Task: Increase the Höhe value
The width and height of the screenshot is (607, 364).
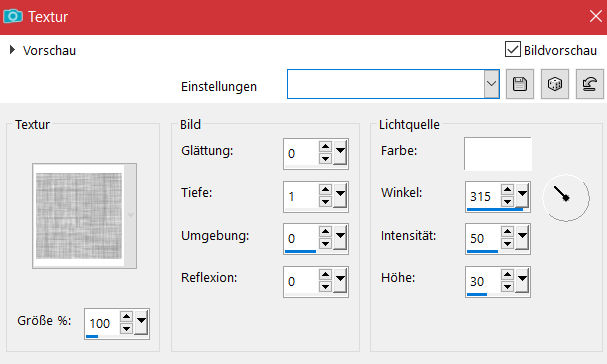Action: click(x=507, y=275)
